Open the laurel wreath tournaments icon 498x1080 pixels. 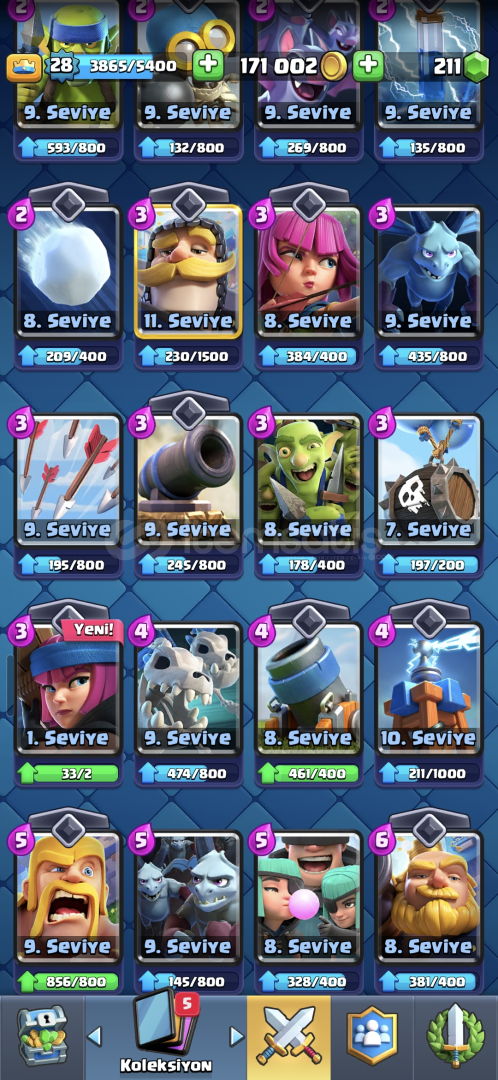click(x=455, y=1037)
